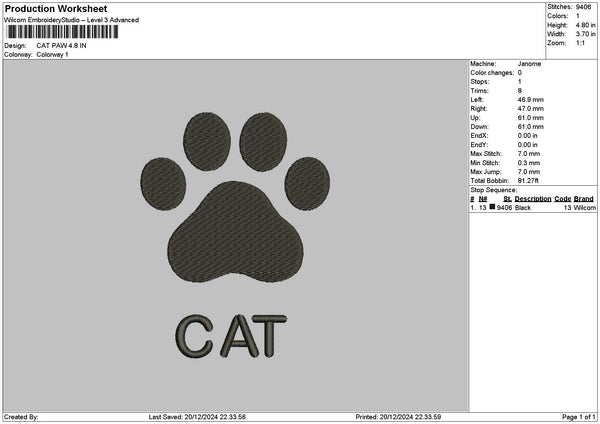This screenshot has width=600, height=424.
Task: Click the far right toe pad
Action: [x=307, y=183]
